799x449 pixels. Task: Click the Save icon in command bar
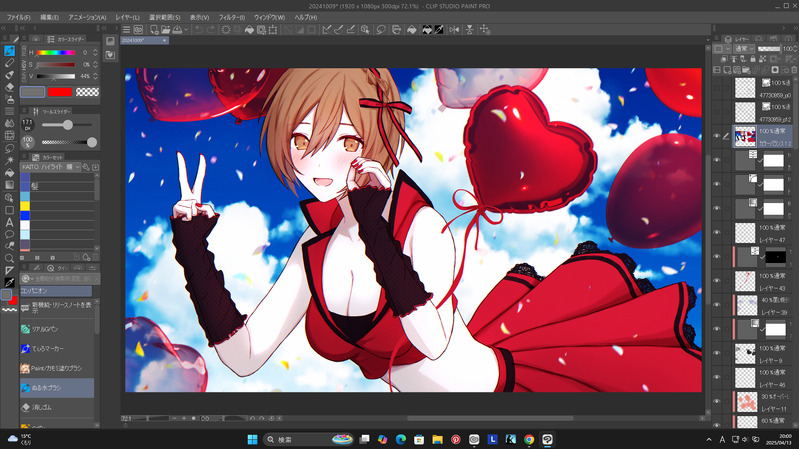pos(177,30)
